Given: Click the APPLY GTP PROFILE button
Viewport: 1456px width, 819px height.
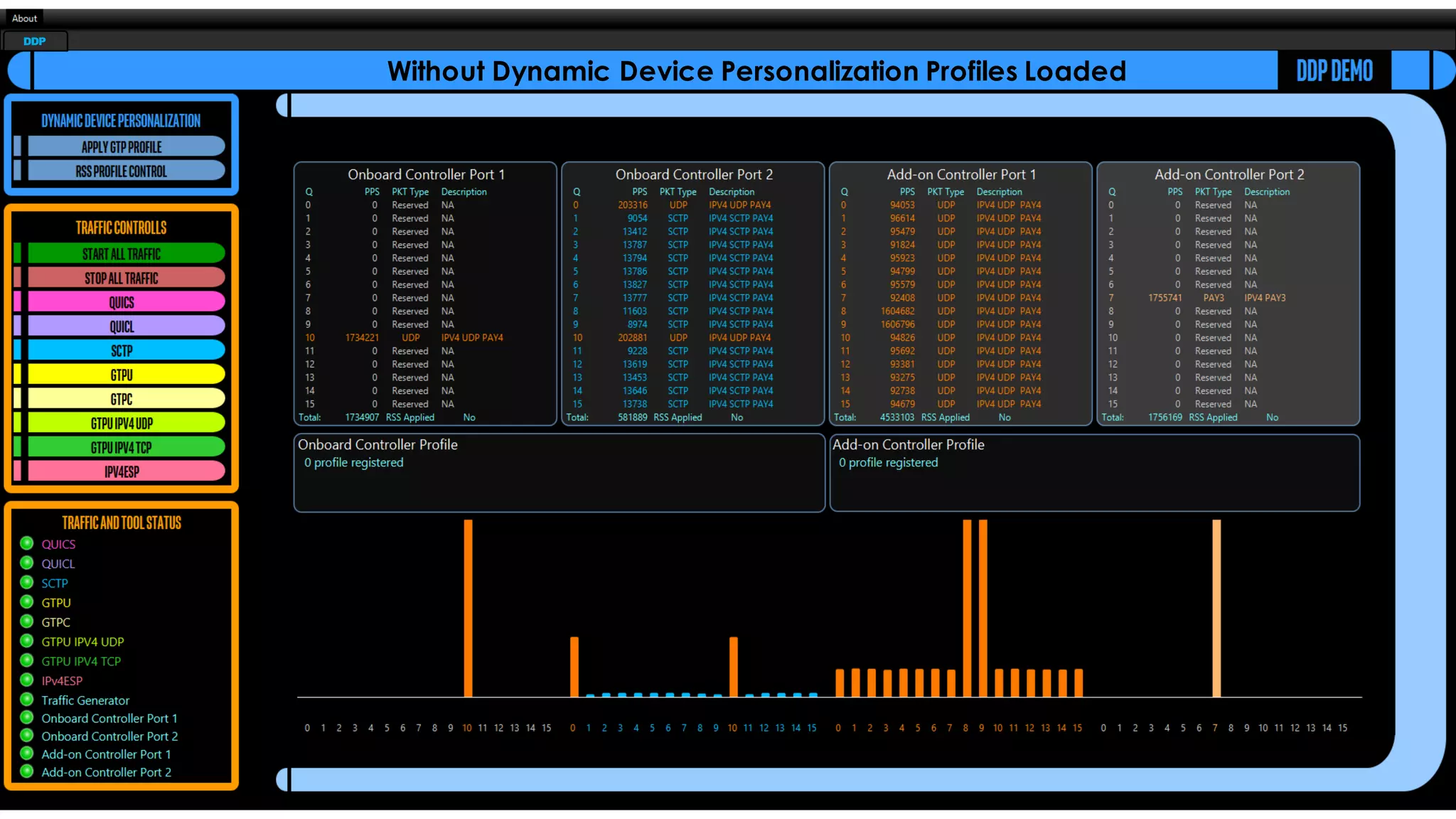Looking at the screenshot, I should tap(126, 147).
